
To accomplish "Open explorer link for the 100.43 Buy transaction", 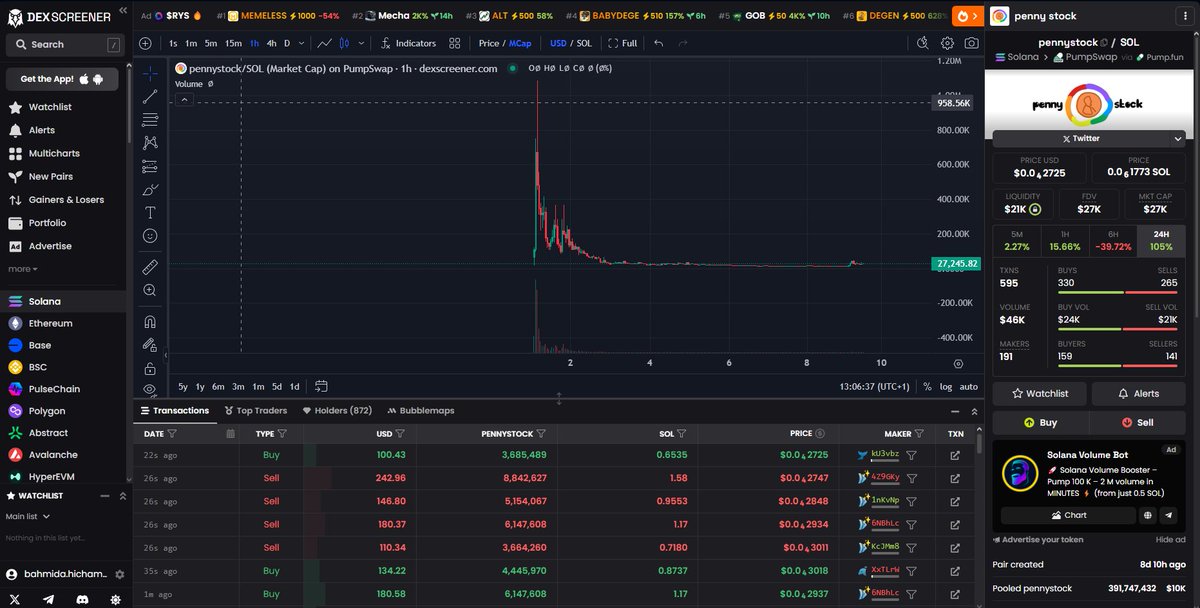I will click(955, 455).
